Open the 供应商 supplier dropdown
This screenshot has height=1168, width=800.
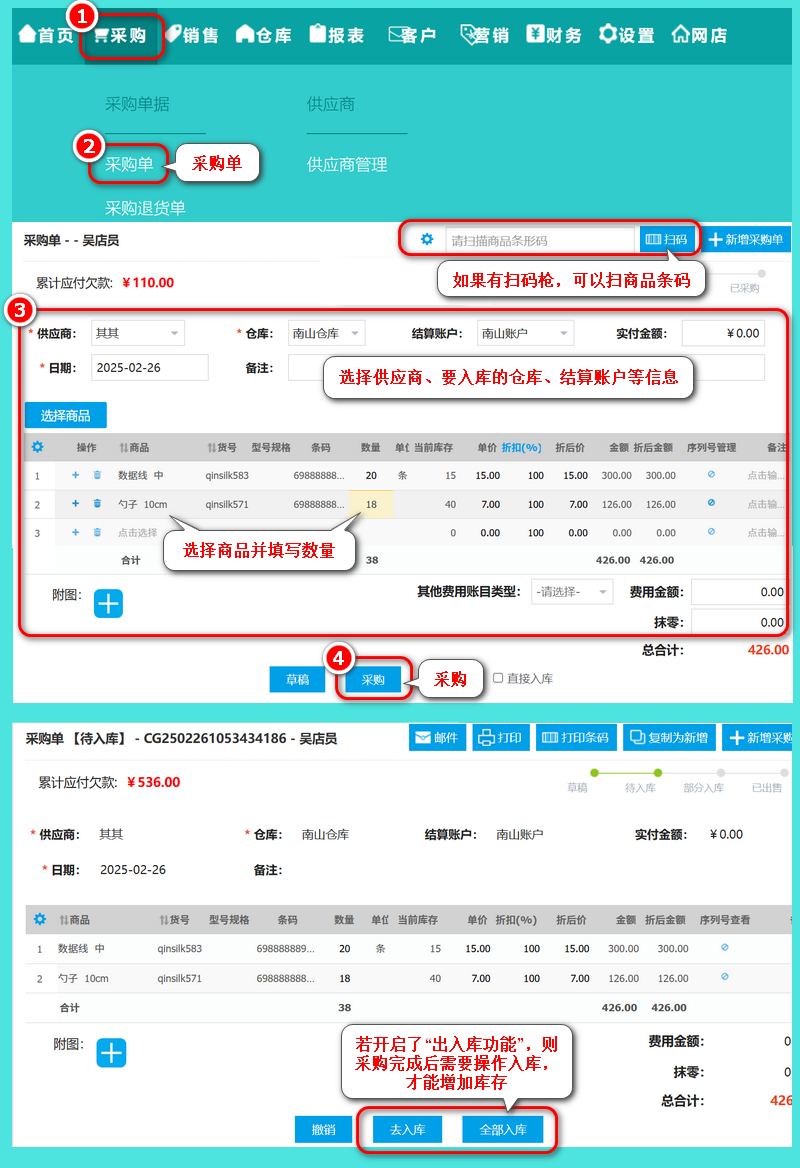[x=138, y=333]
